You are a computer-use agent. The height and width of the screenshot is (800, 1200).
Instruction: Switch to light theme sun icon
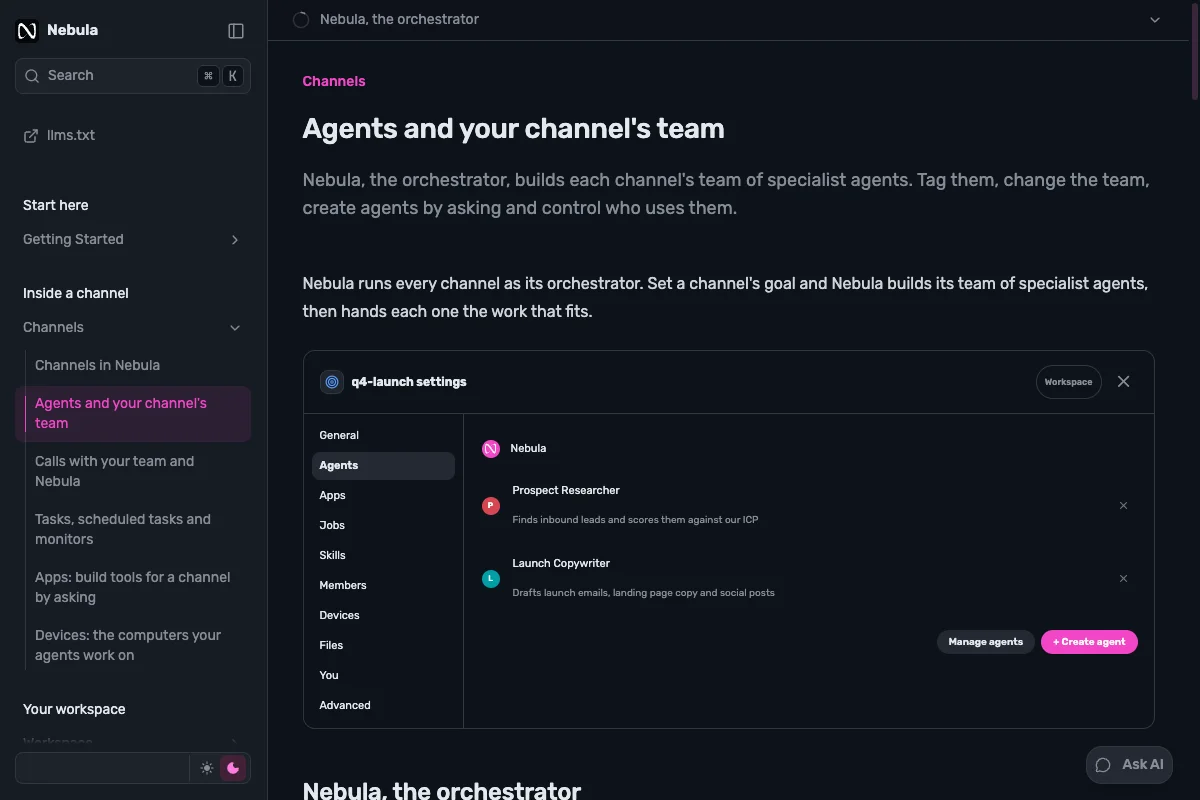[x=207, y=768]
